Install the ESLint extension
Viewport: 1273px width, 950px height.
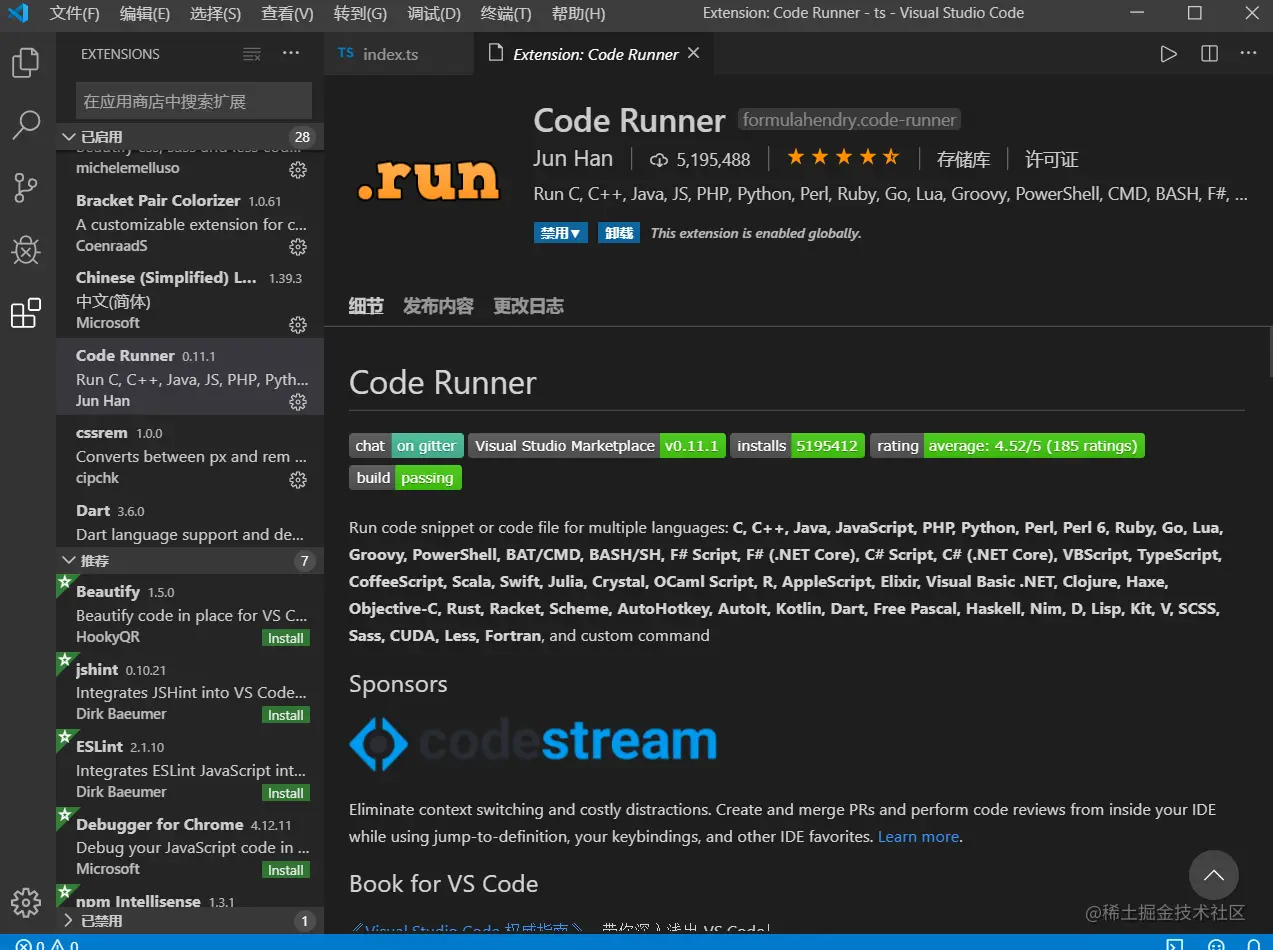pos(285,793)
